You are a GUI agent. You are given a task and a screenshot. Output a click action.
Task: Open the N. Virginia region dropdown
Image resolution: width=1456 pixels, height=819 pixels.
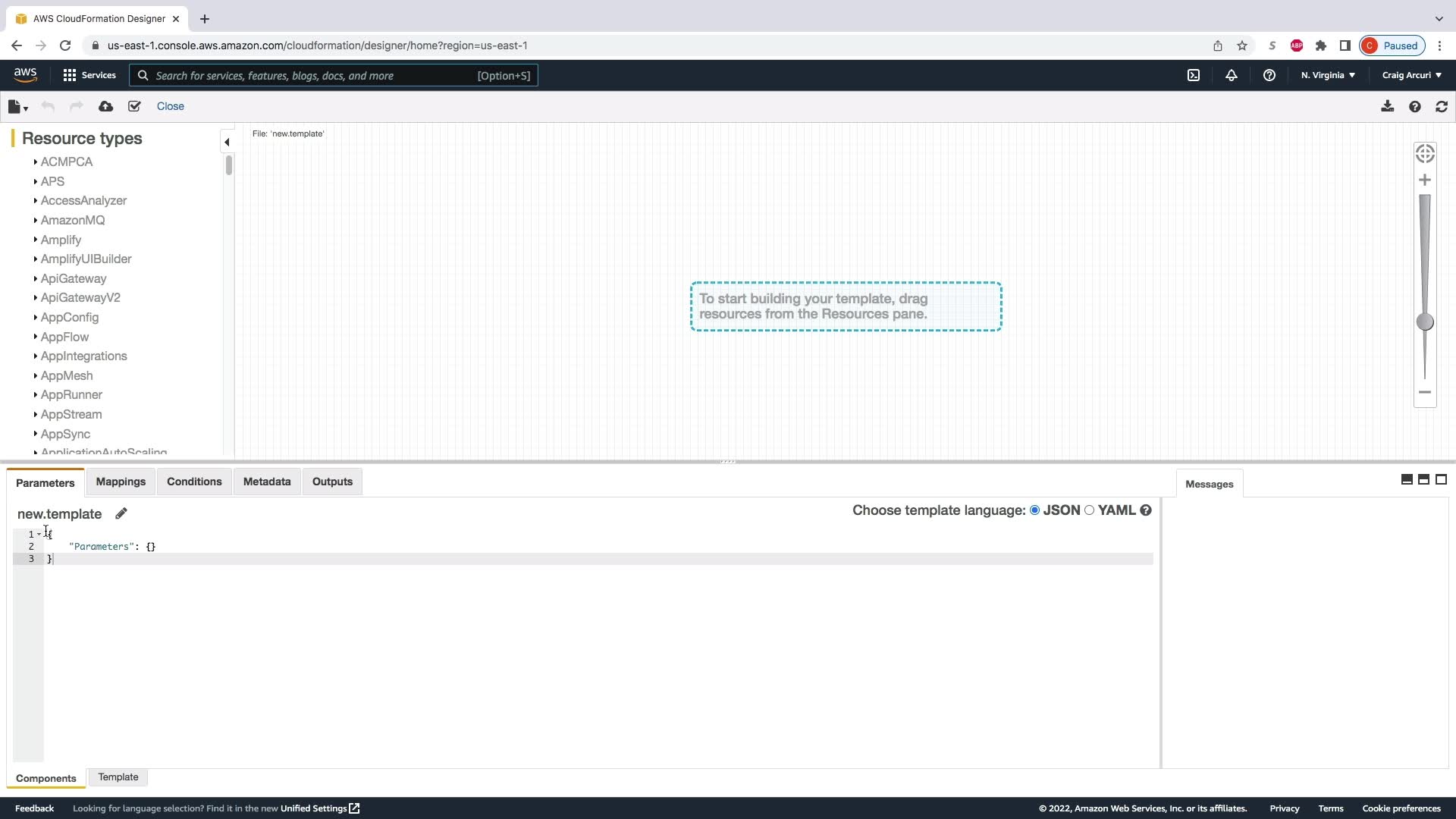coord(1328,75)
